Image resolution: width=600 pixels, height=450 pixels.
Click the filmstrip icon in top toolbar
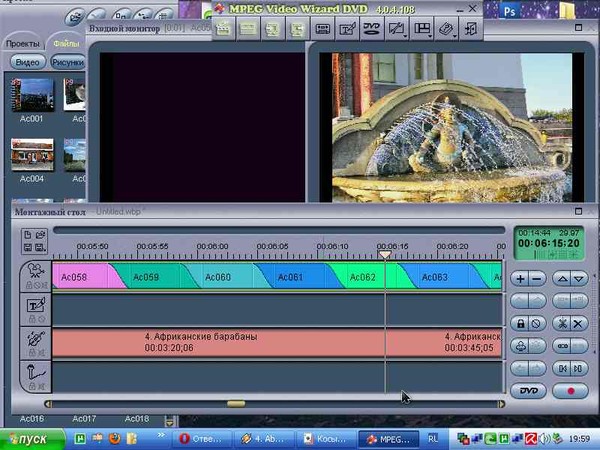(x=248, y=29)
